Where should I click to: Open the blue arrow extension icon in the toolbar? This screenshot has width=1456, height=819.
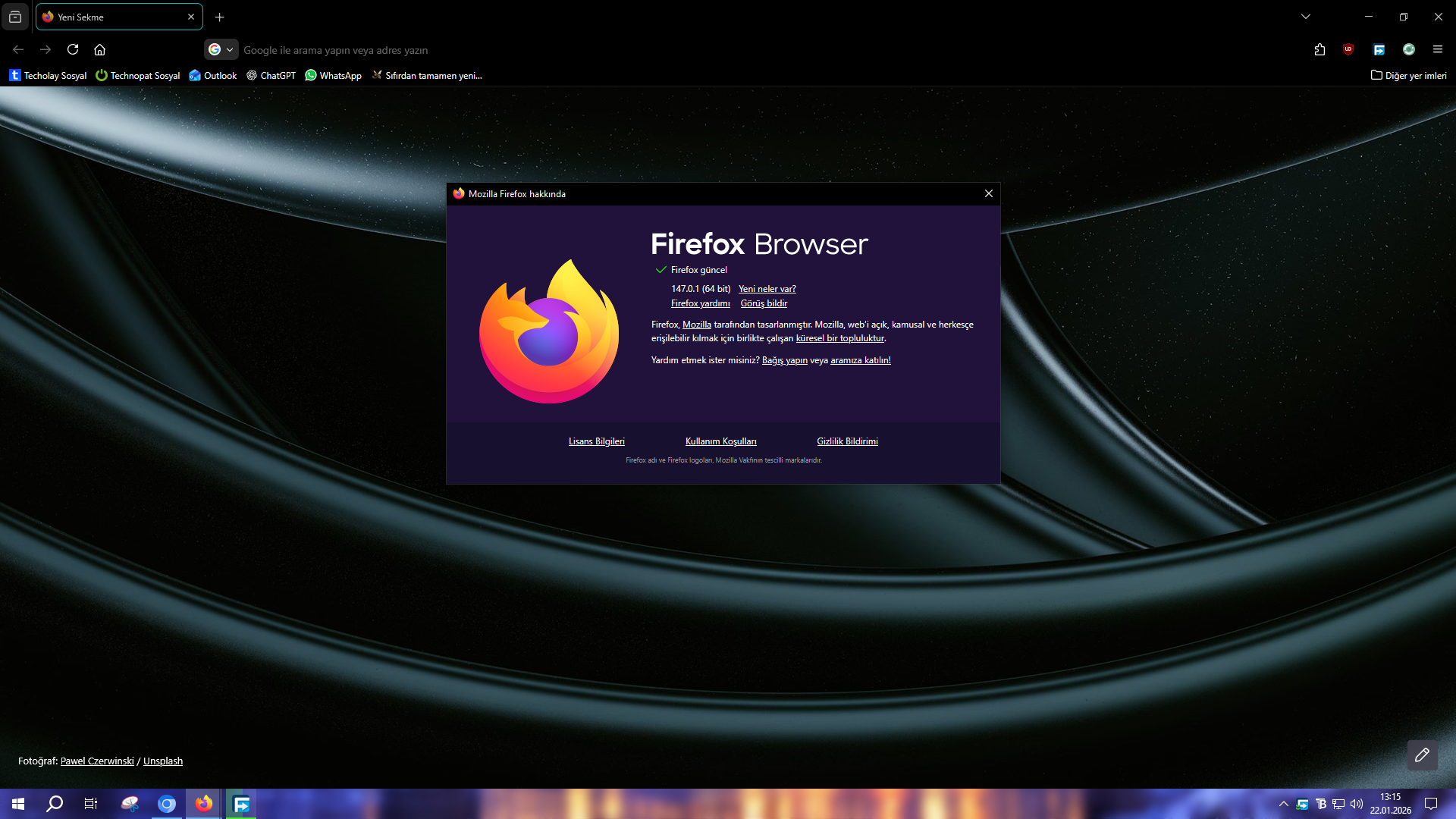[1379, 49]
